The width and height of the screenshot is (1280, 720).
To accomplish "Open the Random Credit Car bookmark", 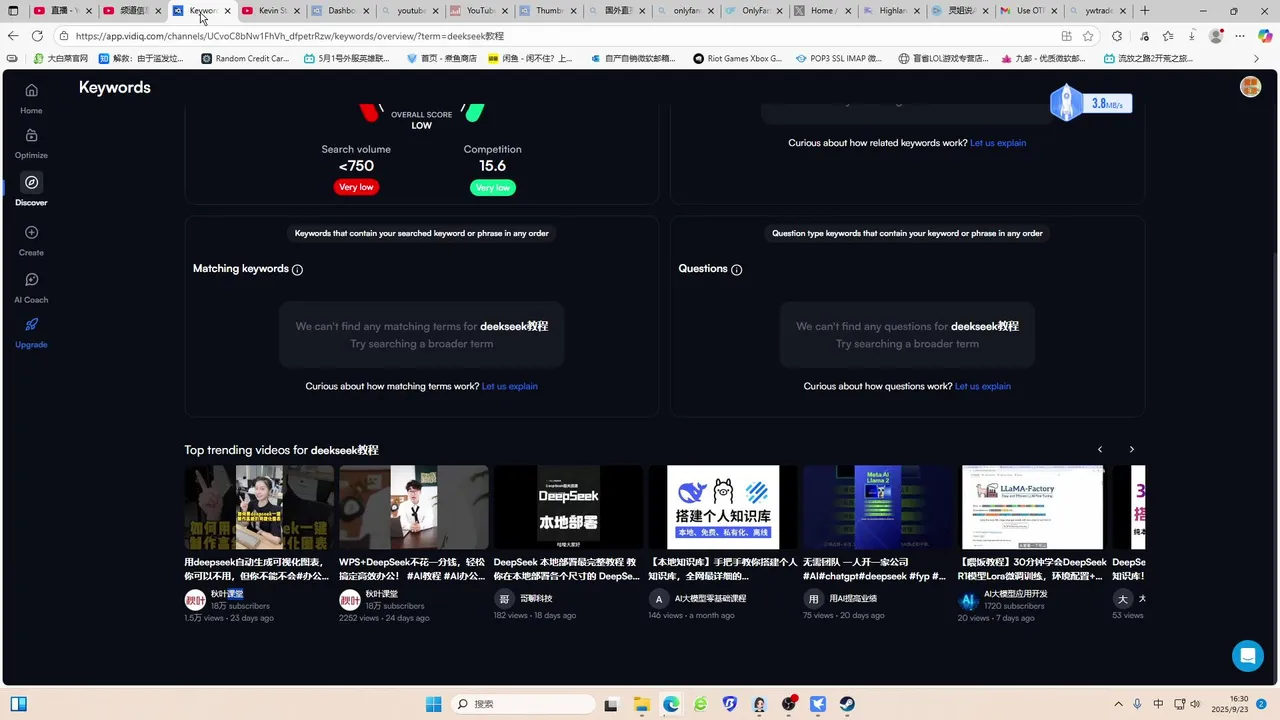I will (x=245, y=58).
